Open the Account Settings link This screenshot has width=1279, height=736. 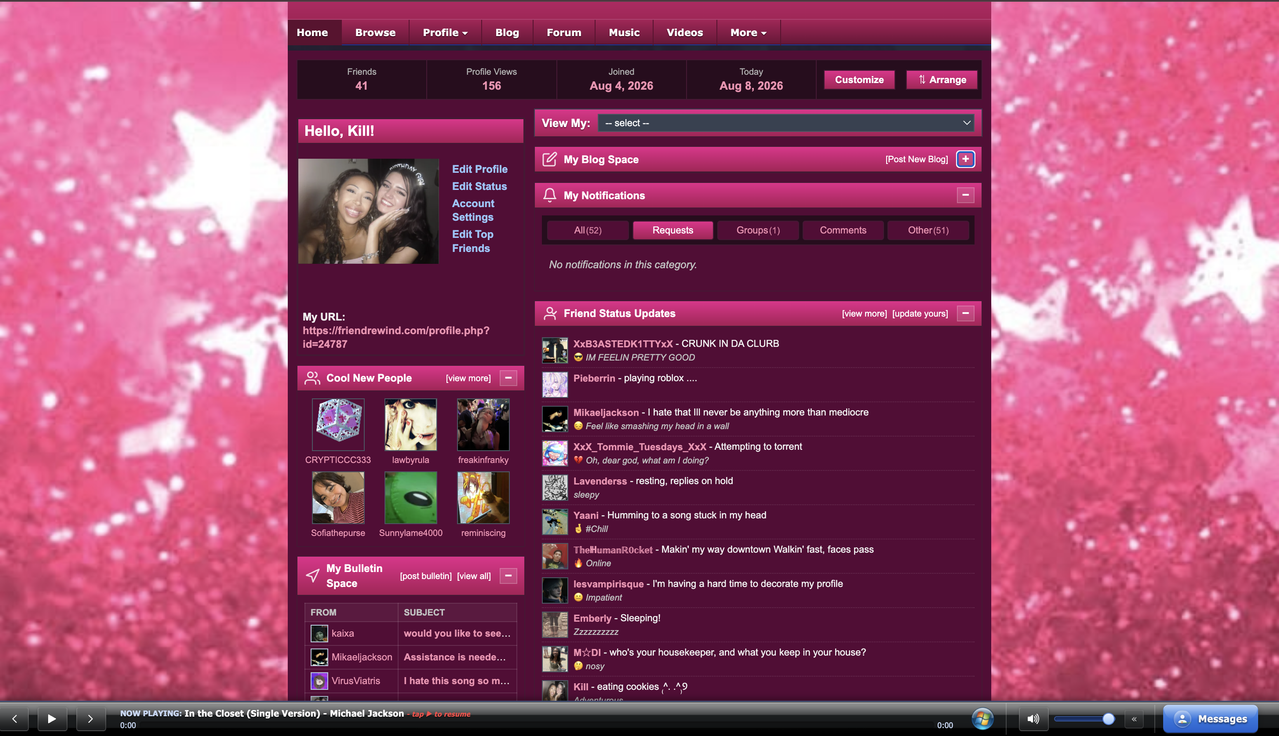pos(473,210)
